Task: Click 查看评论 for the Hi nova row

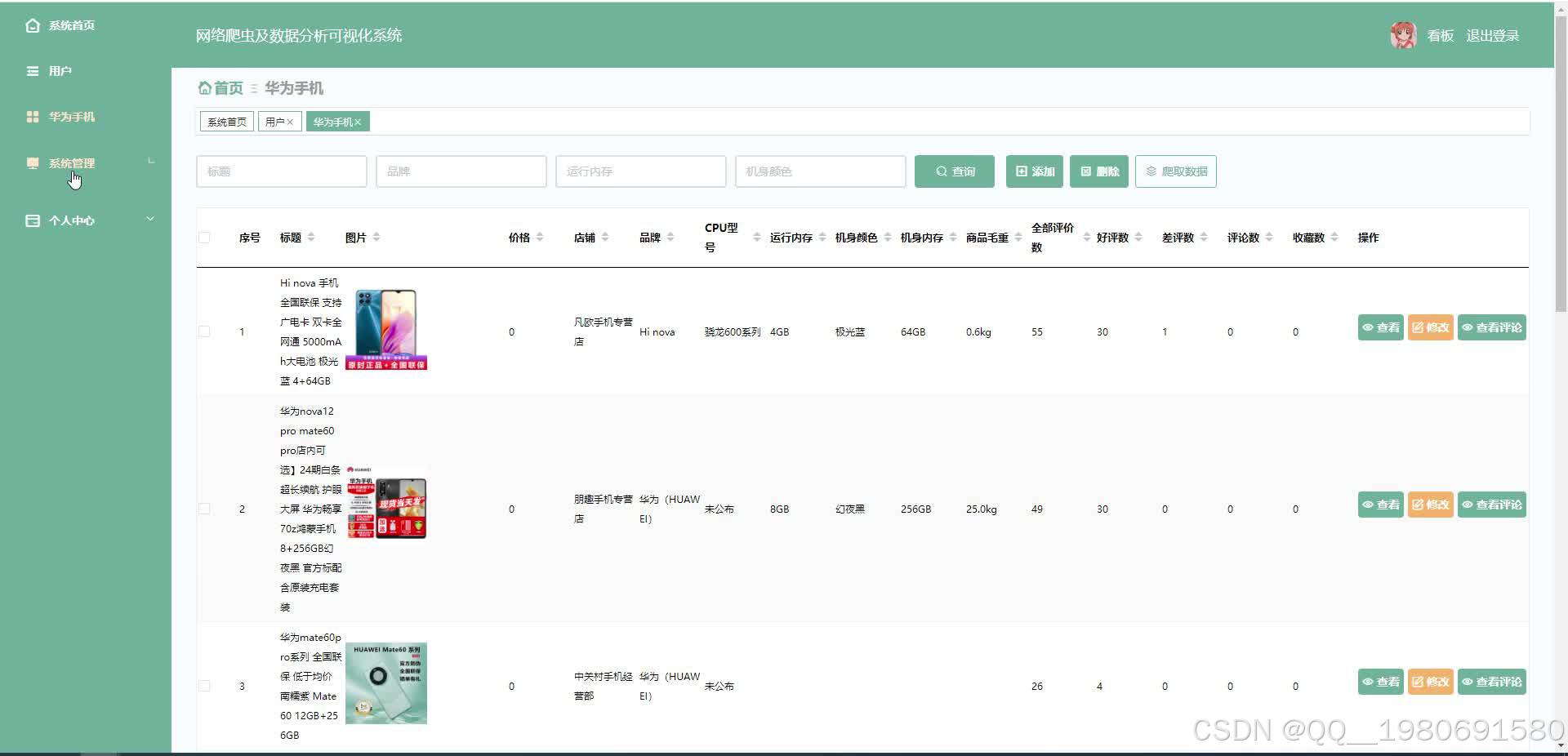Action: [1492, 327]
